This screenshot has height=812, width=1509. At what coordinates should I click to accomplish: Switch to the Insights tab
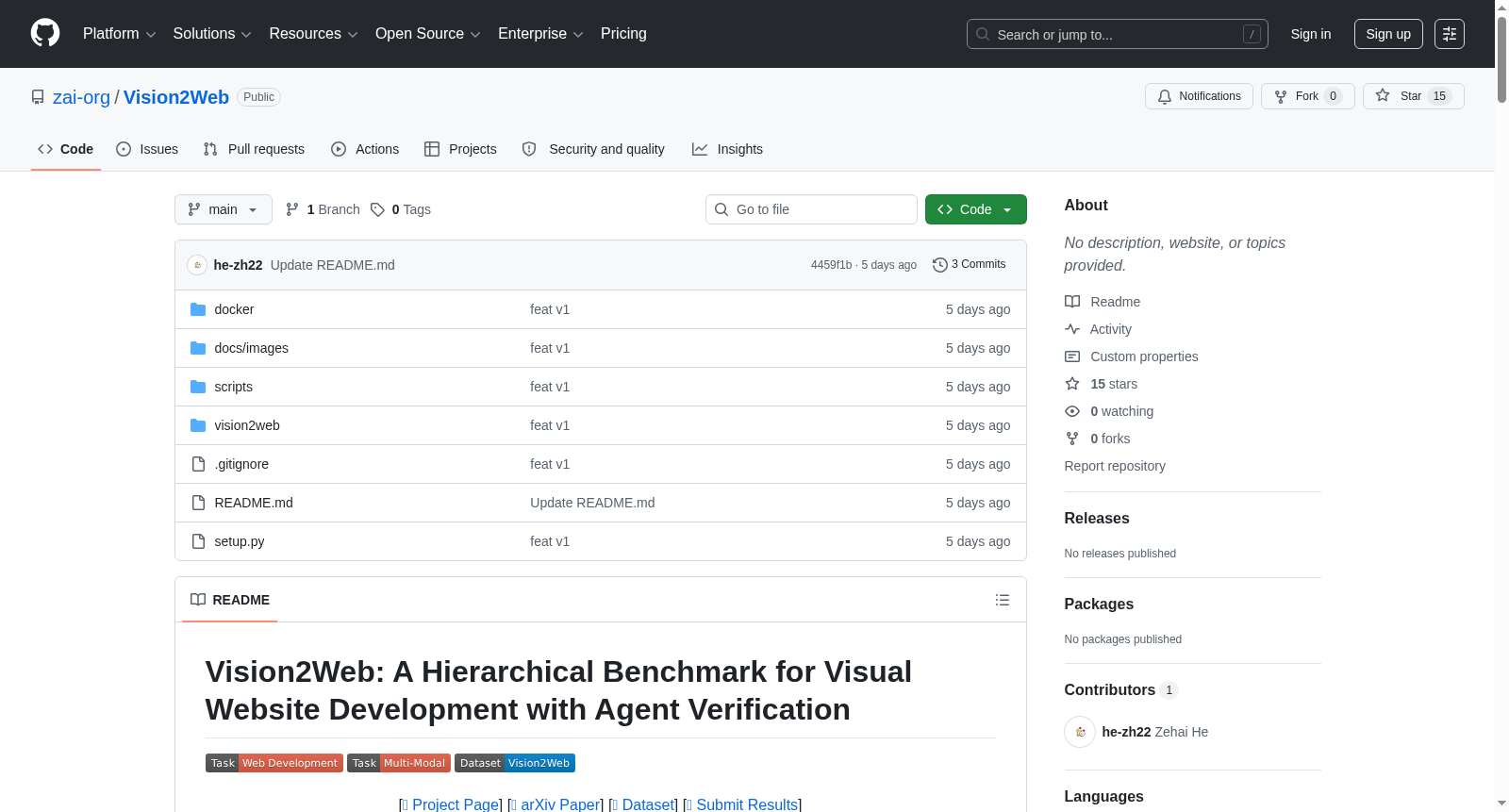[x=727, y=149]
